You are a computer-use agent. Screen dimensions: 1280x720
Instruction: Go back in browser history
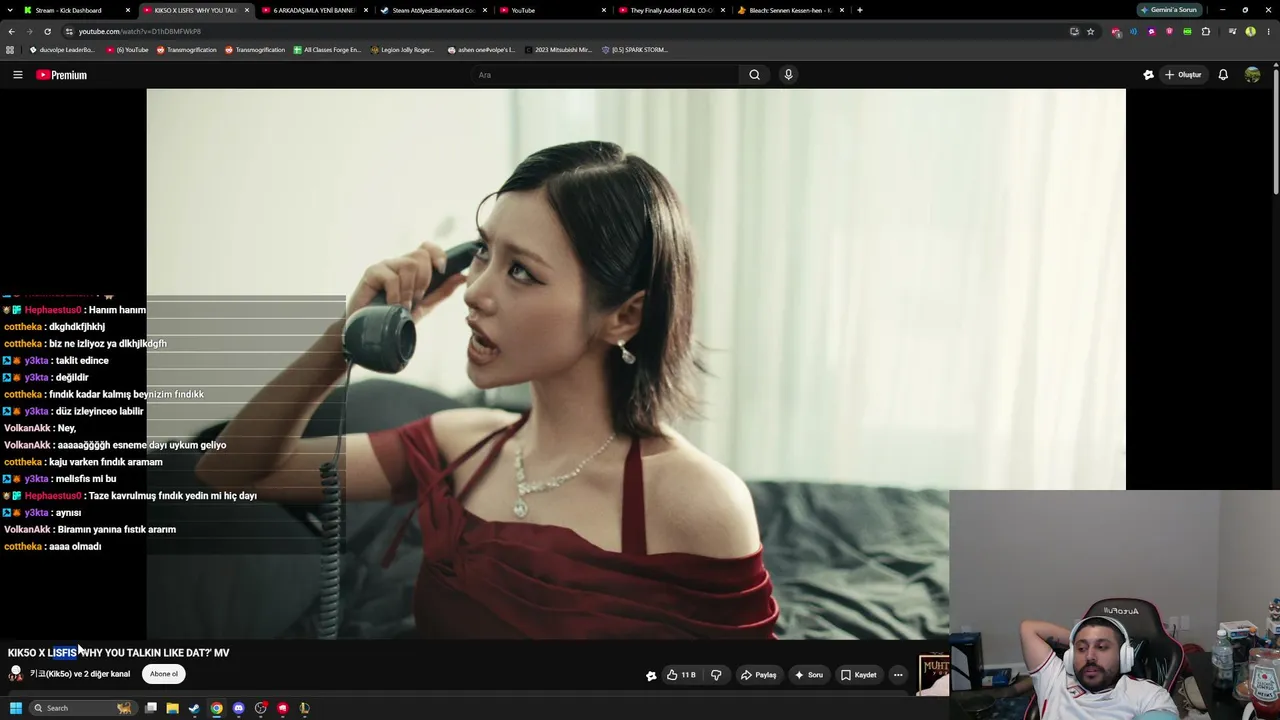click(x=11, y=31)
